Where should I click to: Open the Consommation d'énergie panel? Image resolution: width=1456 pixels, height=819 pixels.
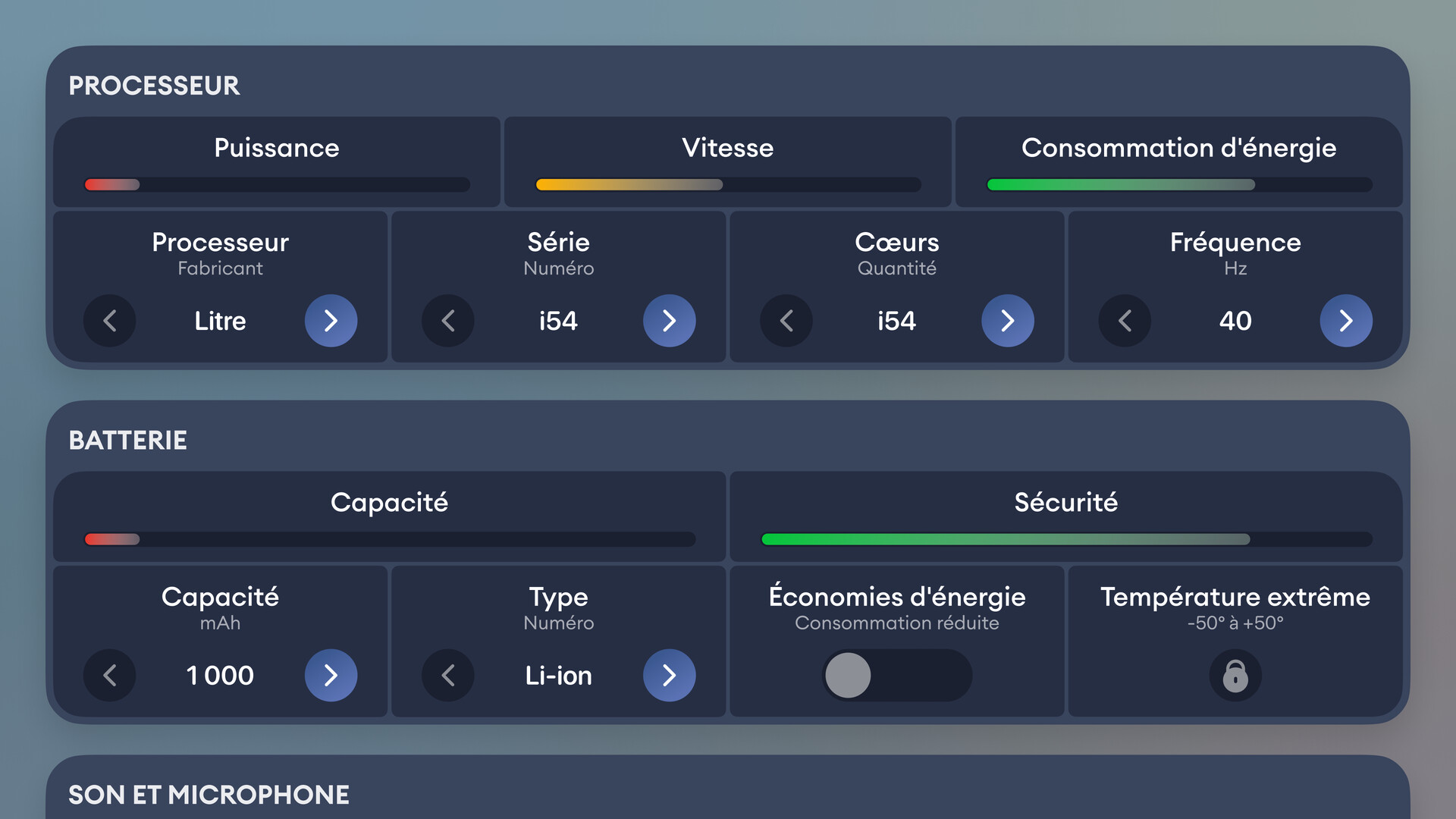1179,162
